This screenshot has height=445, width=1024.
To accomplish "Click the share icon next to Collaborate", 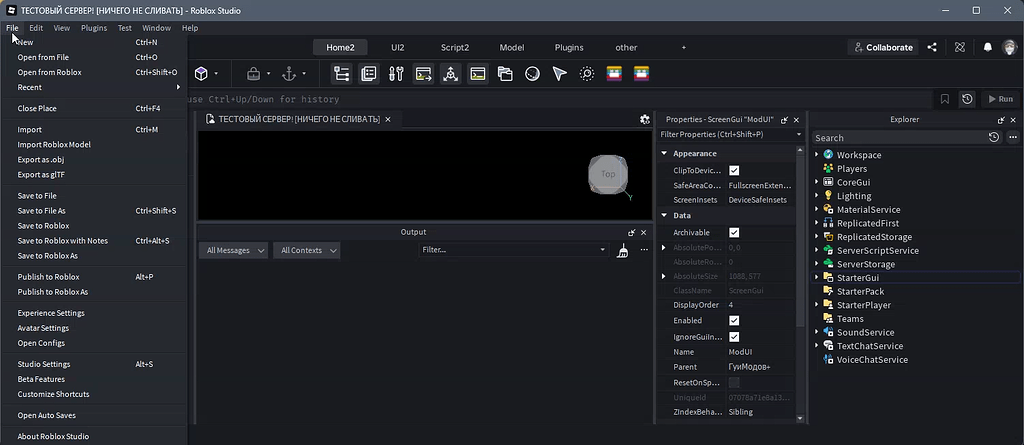I will tap(932, 47).
